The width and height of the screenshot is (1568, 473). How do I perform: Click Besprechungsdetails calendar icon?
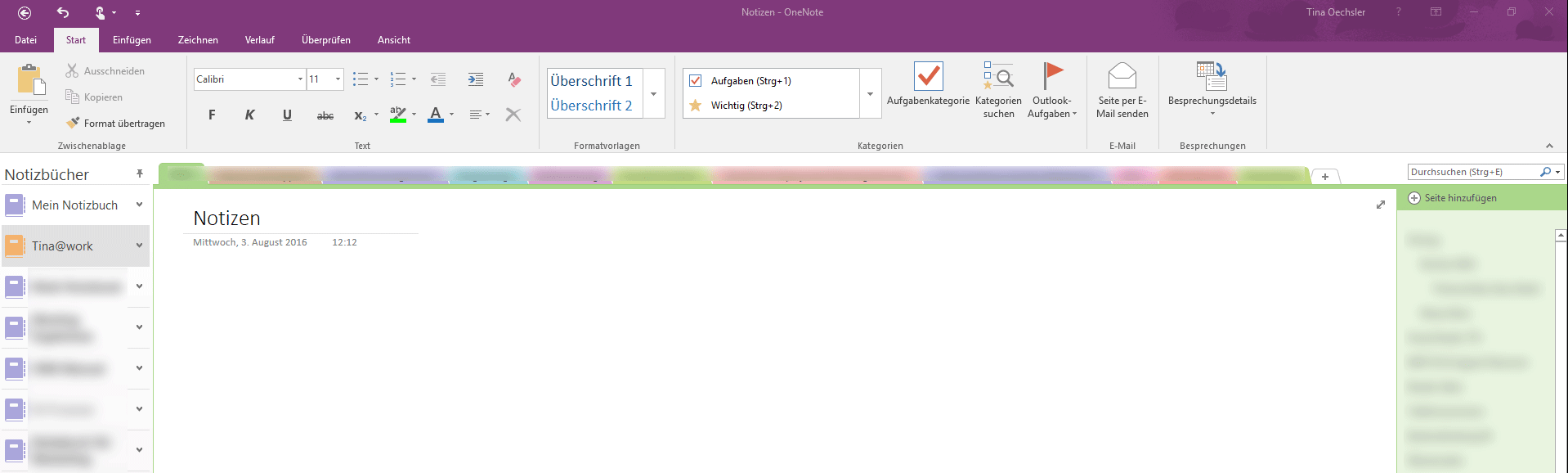[x=1212, y=75]
